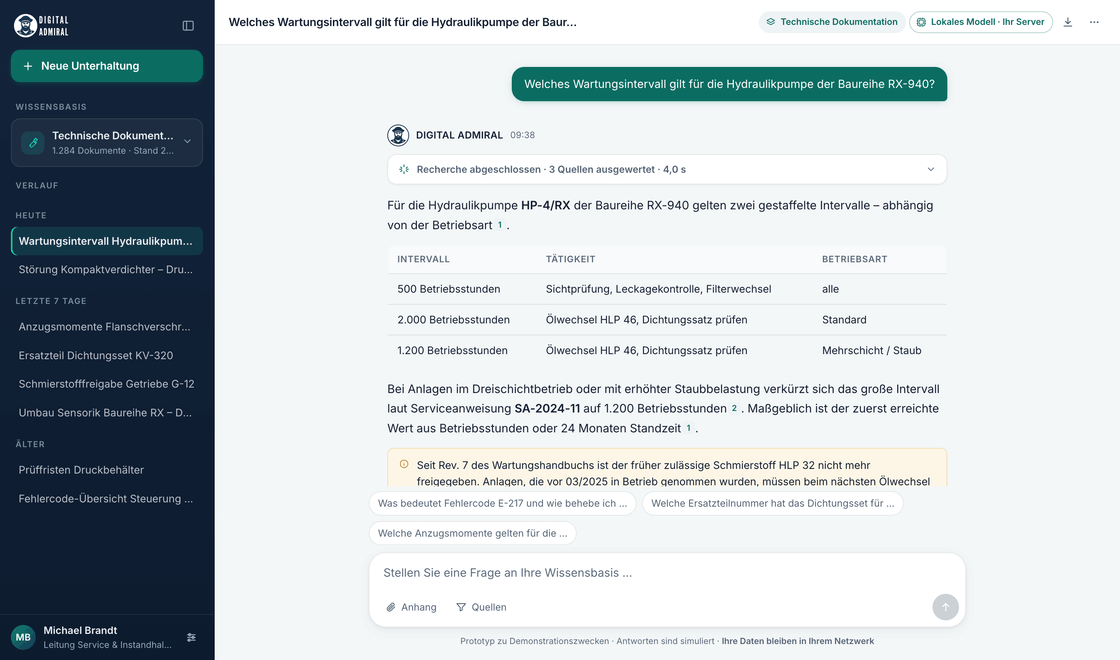
Task: Open Umbau Sensorik Baureihe RX conversation
Action: [106, 413]
